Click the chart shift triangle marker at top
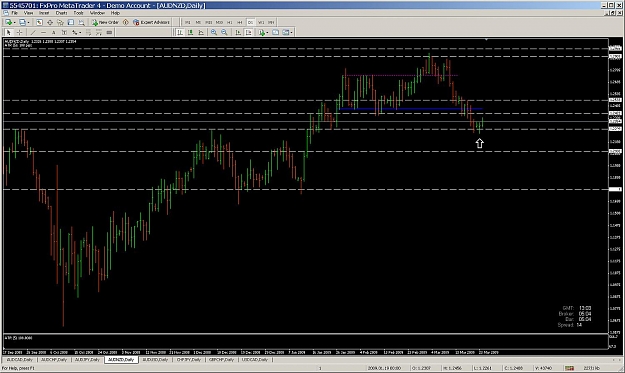Image resolution: width=625 pixels, height=373 pixels. (486, 39)
